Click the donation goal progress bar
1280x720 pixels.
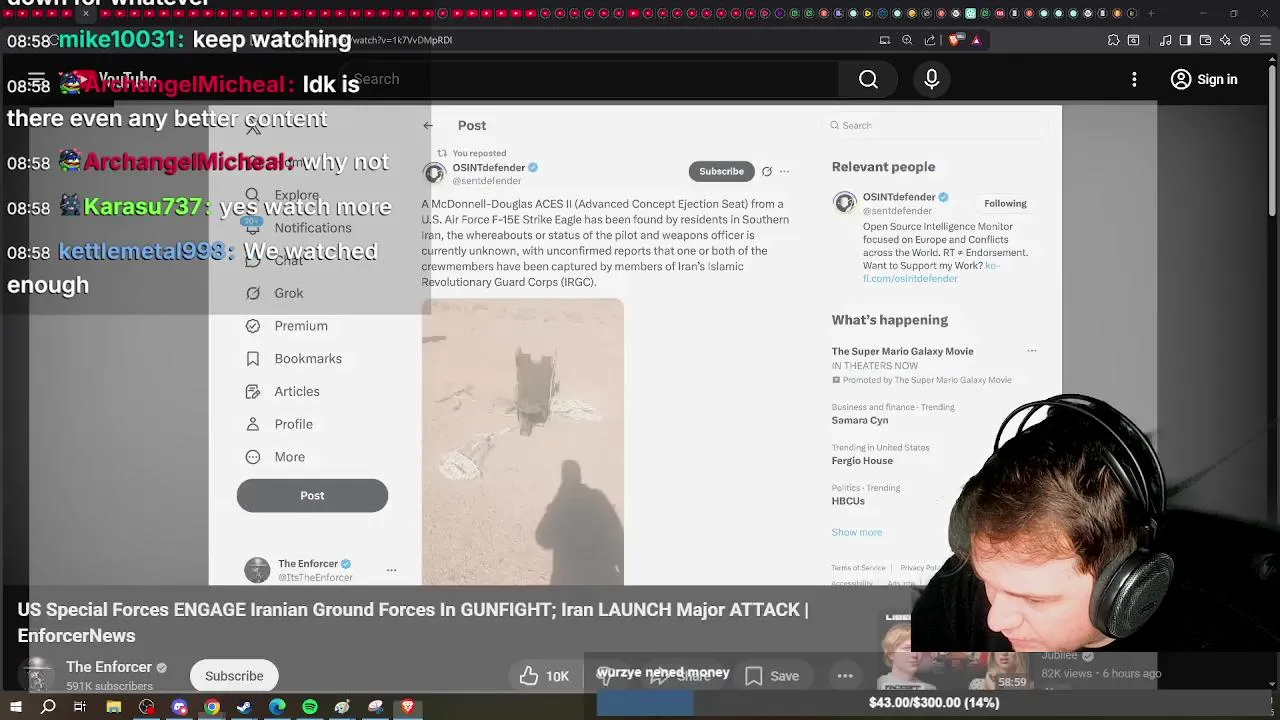[x=934, y=703]
